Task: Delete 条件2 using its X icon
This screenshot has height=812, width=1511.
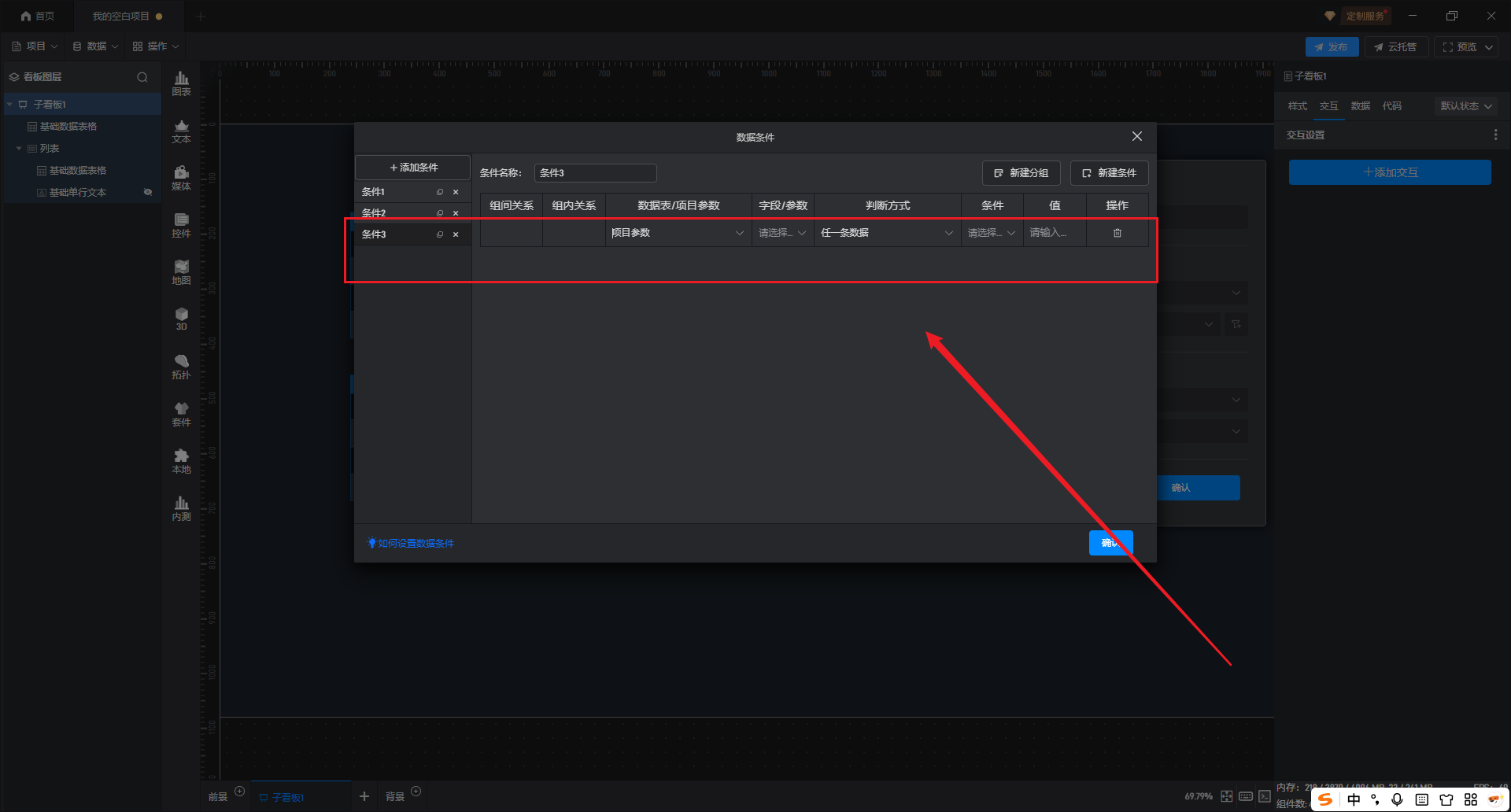Action: coord(456,213)
